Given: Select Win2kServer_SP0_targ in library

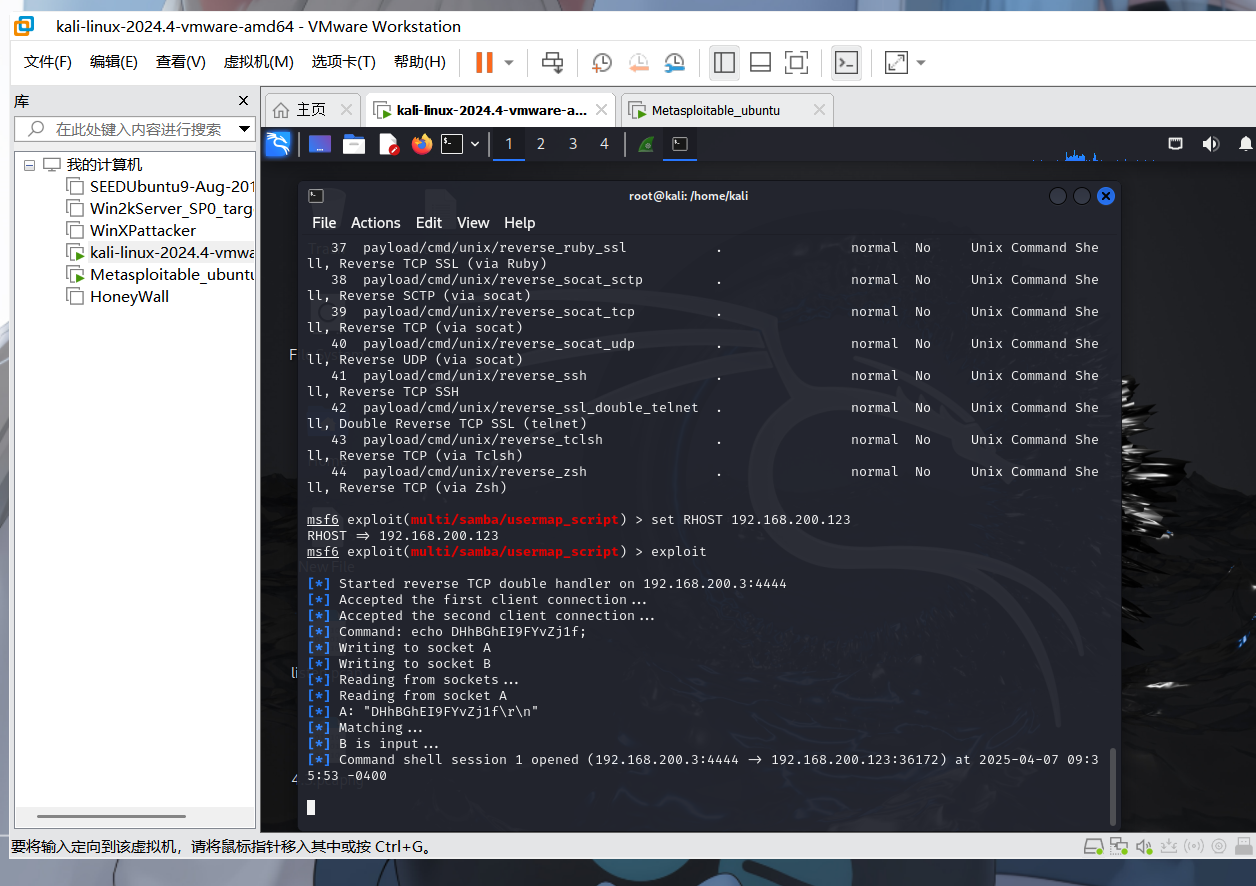Looking at the screenshot, I should (x=170, y=208).
